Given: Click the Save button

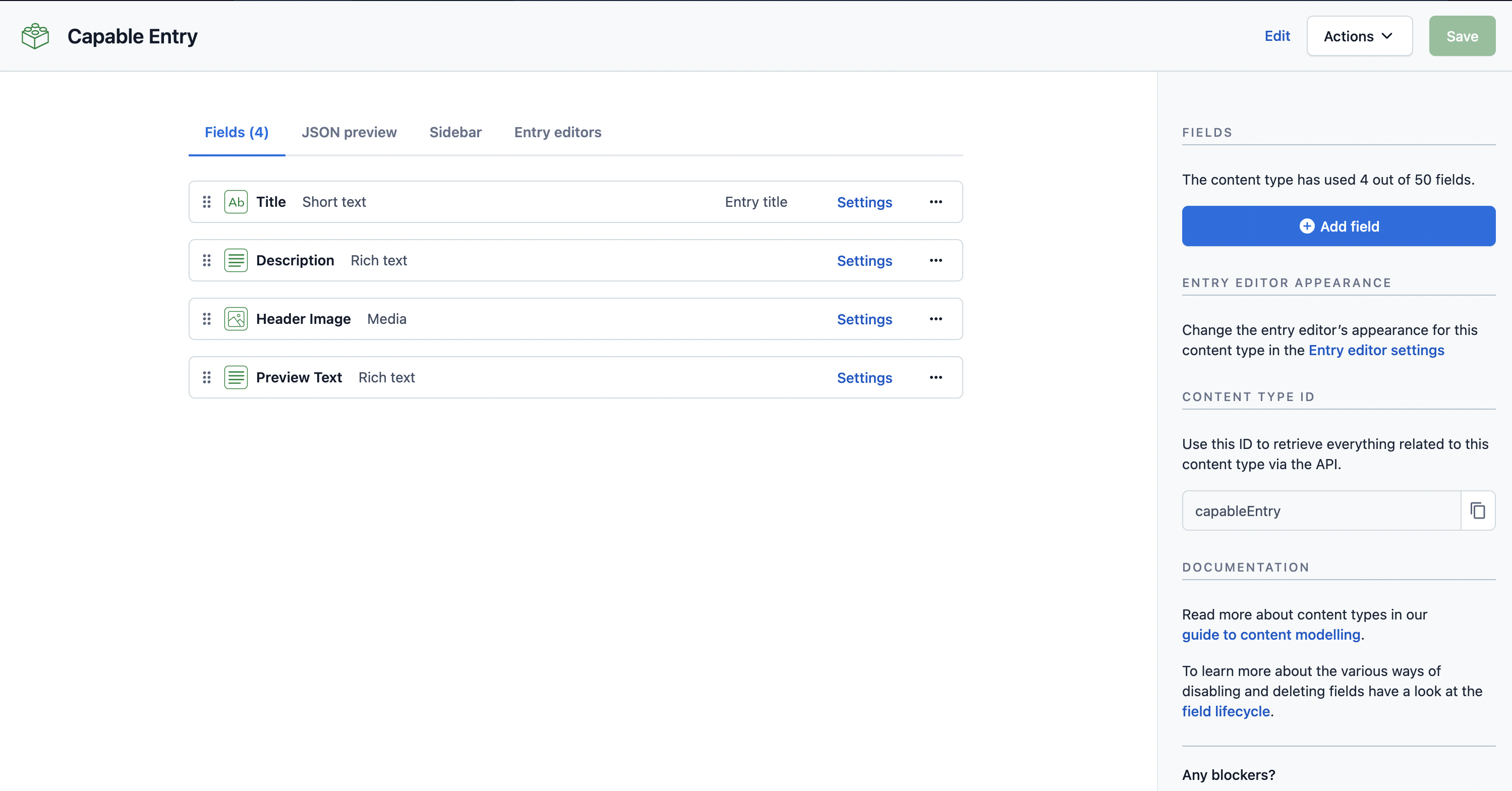Looking at the screenshot, I should 1462,36.
